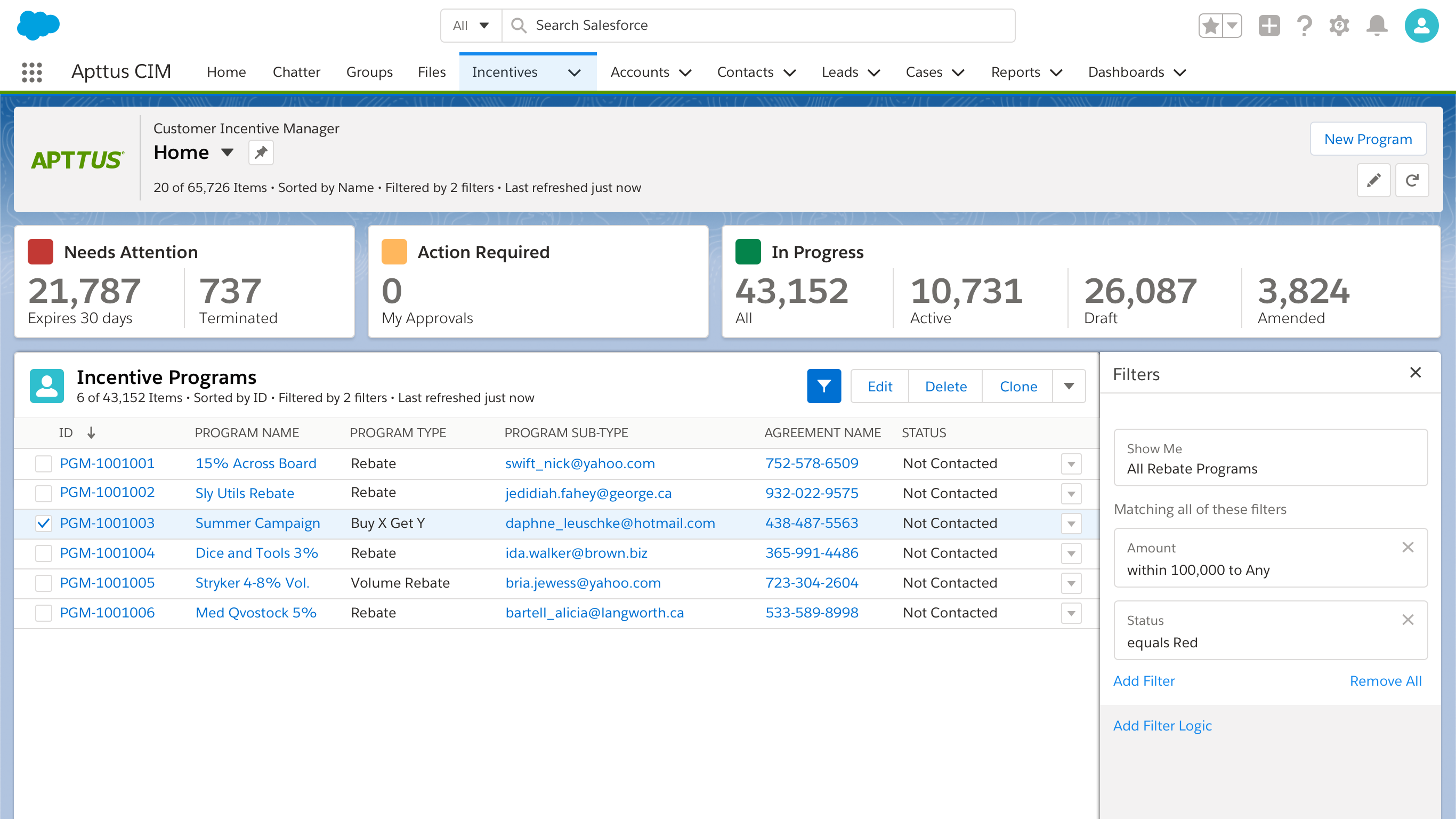Viewport: 1456px width, 819px height.
Task: Open the Salesforce app launcher waffle icon
Action: click(x=32, y=72)
